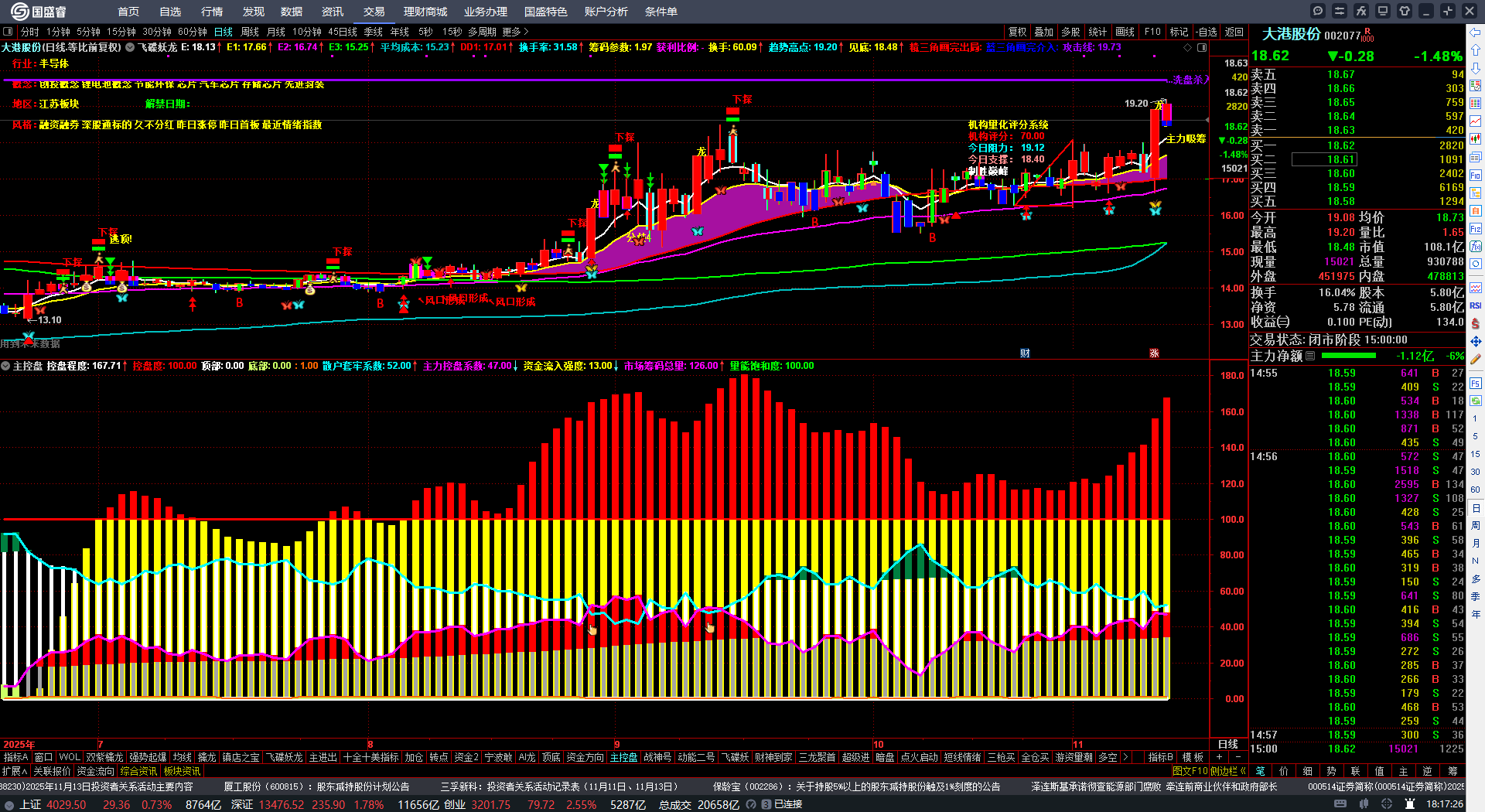Open the 国盛特色 menu
The width and height of the screenshot is (1485, 812).
[x=545, y=12]
